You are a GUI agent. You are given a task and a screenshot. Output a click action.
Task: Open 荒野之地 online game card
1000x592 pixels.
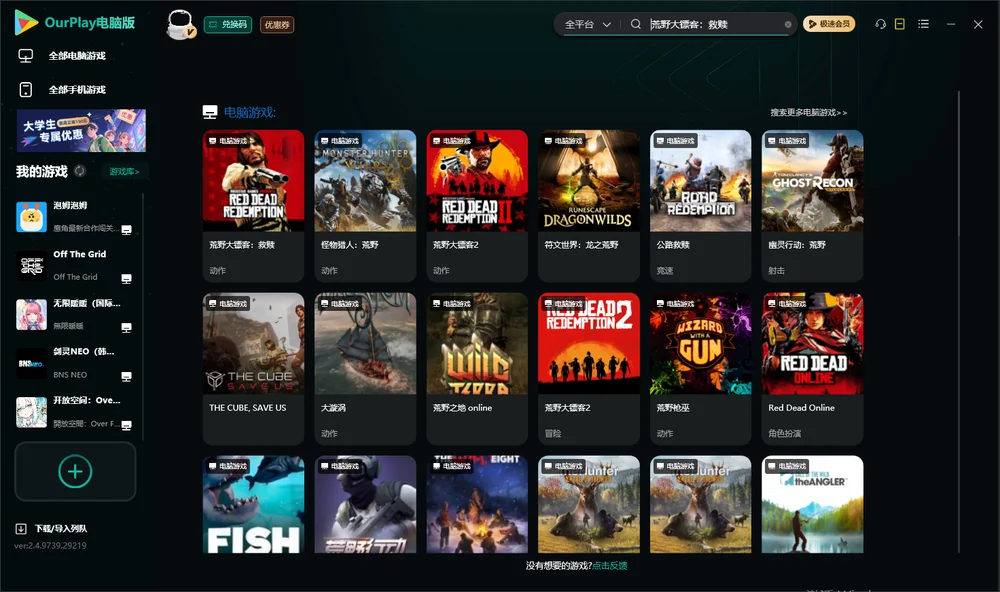pos(477,368)
